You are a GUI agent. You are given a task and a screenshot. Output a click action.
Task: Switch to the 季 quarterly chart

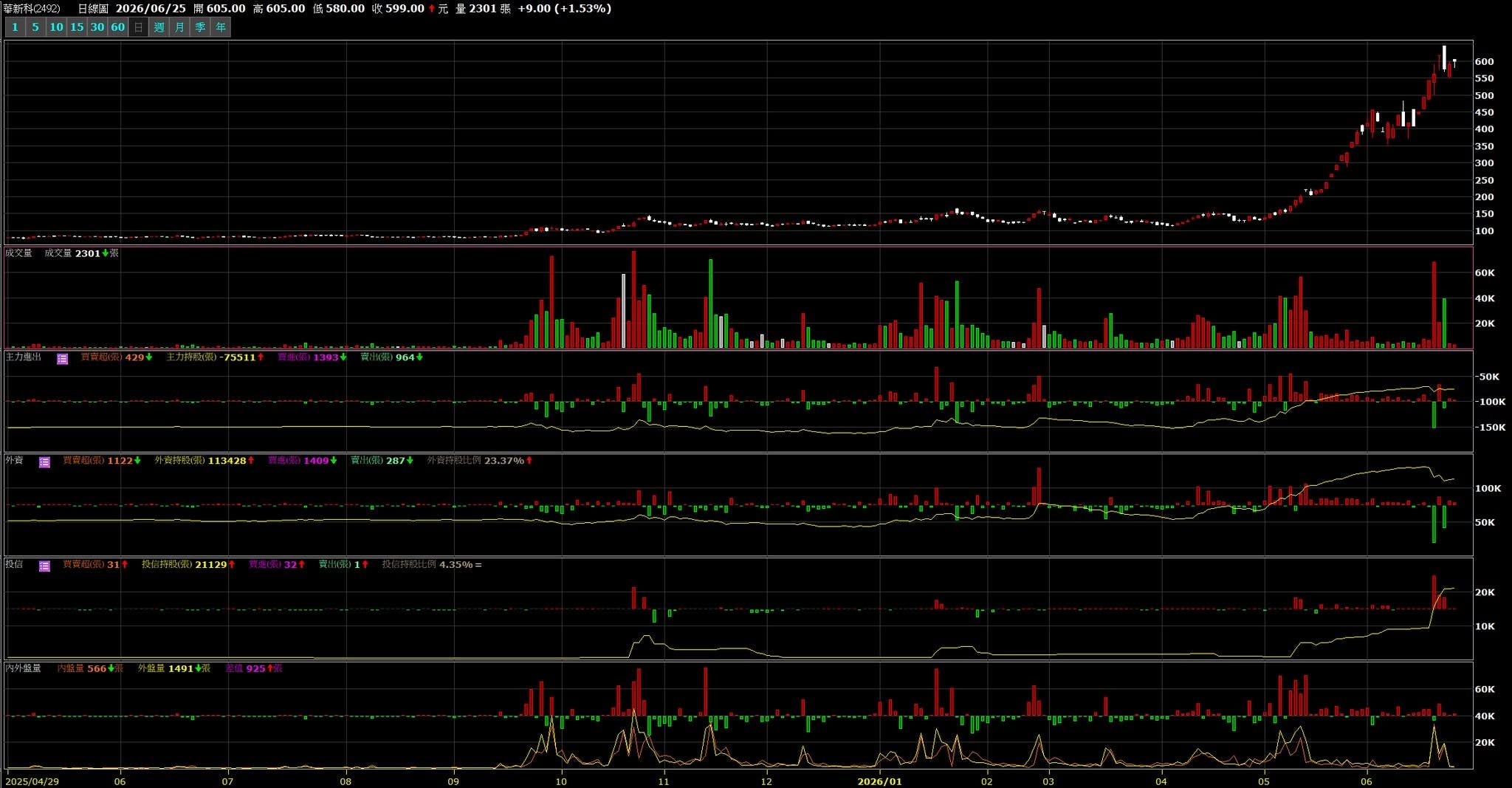201,27
